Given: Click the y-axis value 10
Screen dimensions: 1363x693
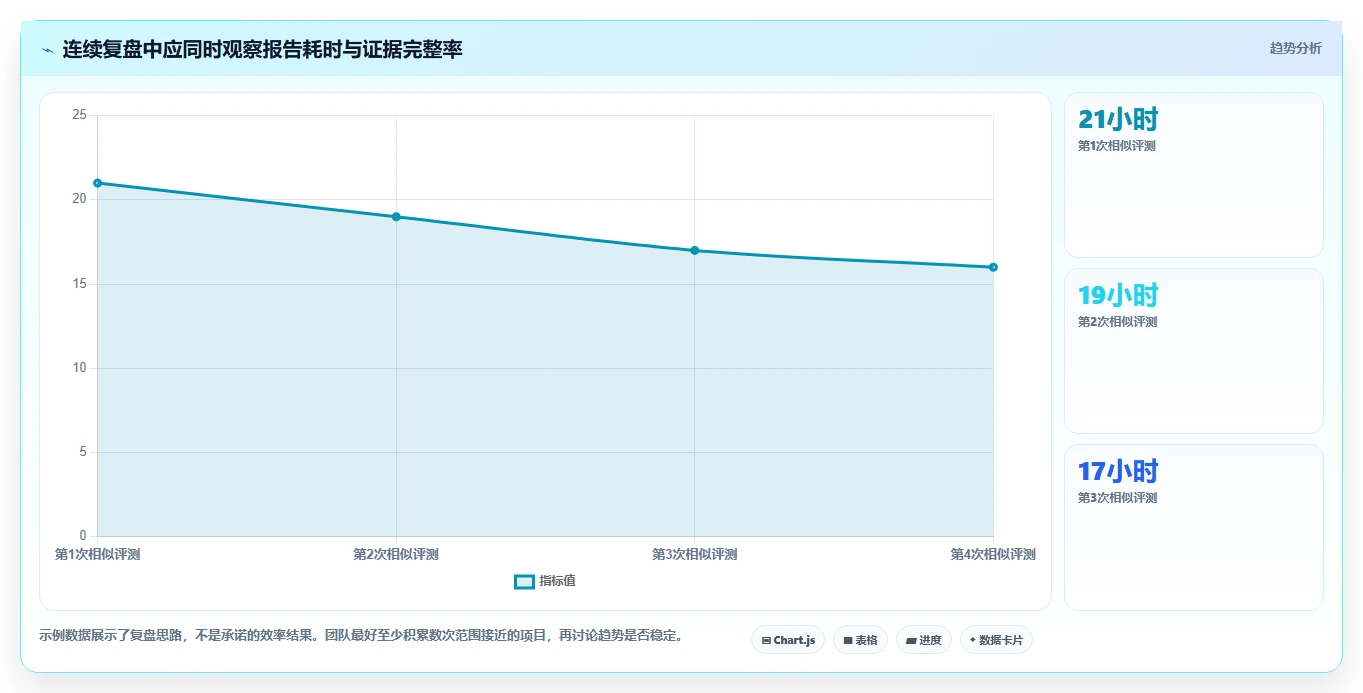Looking at the screenshot, I should pyautogui.click(x=79, y=368).
